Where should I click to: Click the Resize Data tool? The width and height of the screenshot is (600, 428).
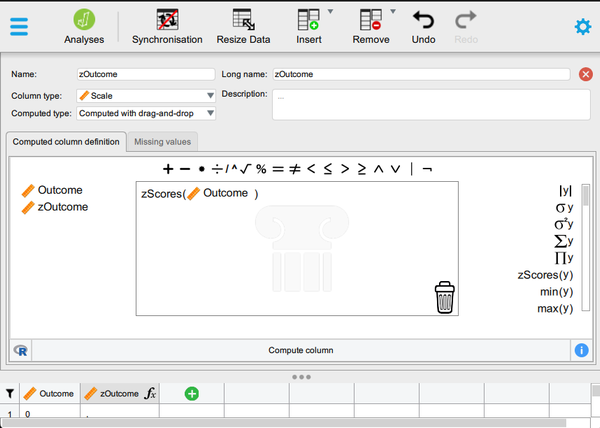coord(243,26)
